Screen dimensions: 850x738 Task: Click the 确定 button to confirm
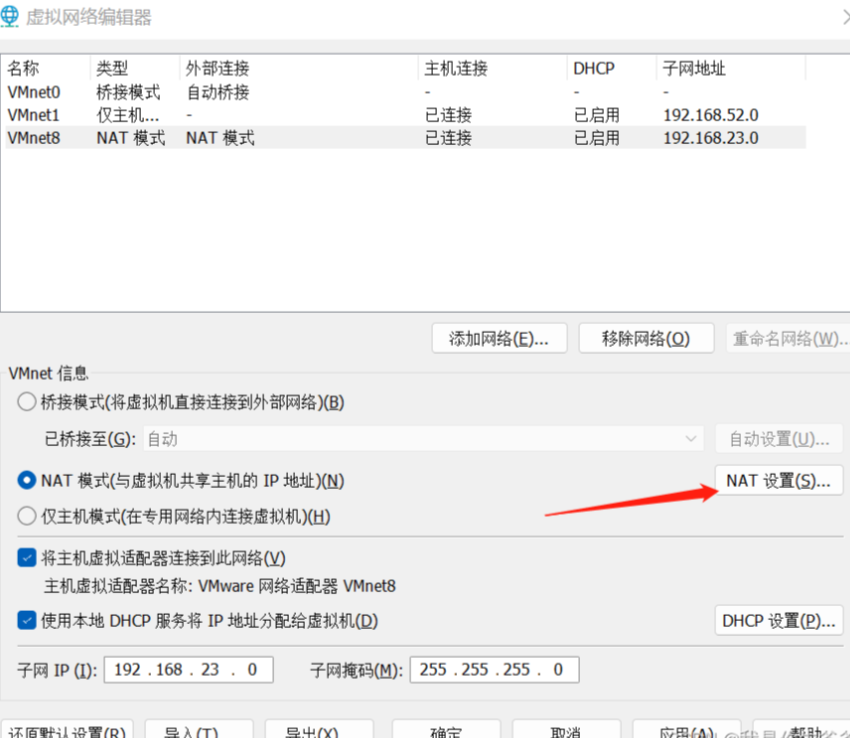pyautogui.click(x=444, y=731)
